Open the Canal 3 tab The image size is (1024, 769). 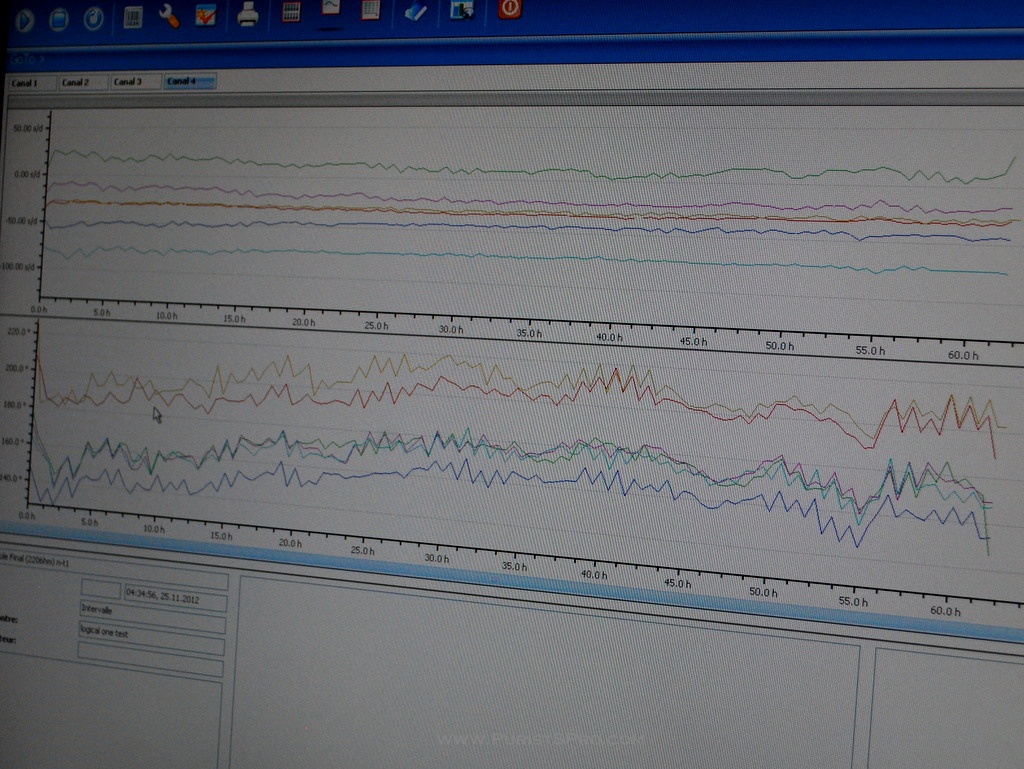135,82
